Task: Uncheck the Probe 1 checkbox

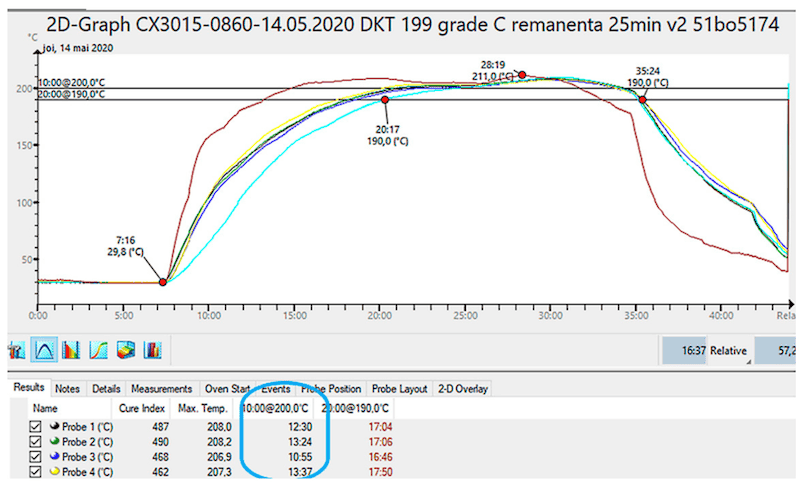Action: (x=35, y=426)
